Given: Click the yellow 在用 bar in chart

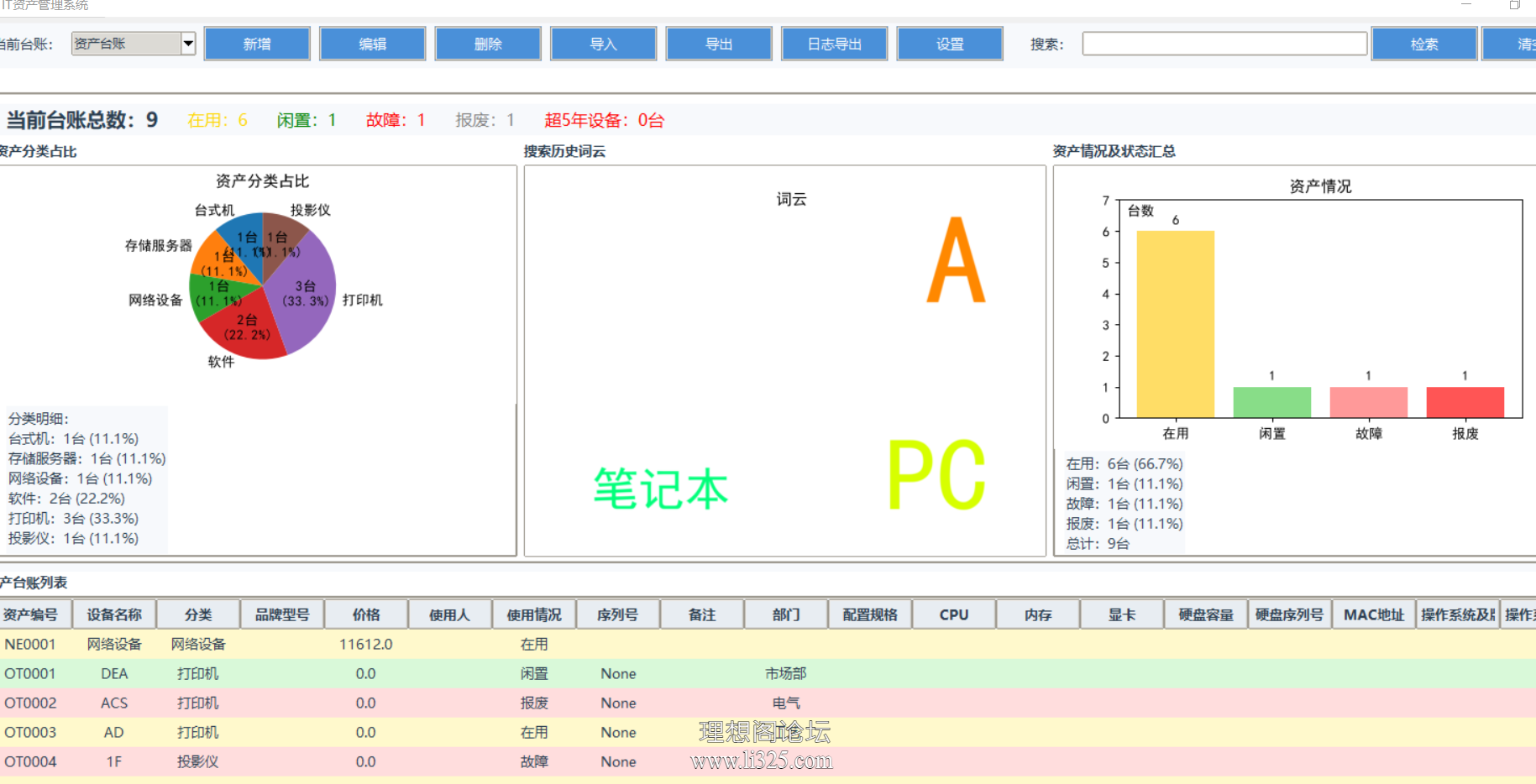Looking at the screenshot, I should (x=1176, y=324).
